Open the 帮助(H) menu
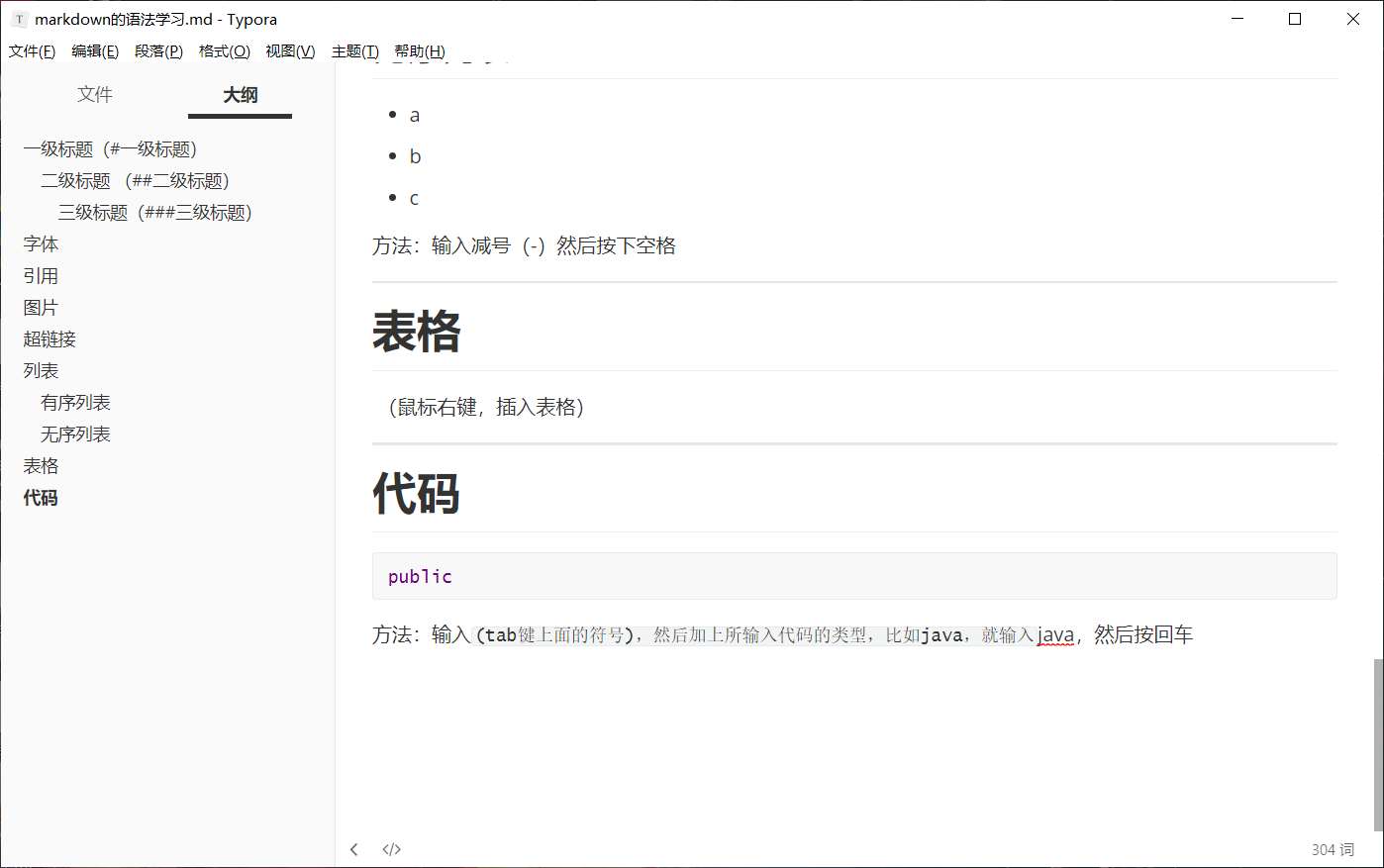Image resolution: width=1384 pixels, height=868 pixels. tap(420, 51)
